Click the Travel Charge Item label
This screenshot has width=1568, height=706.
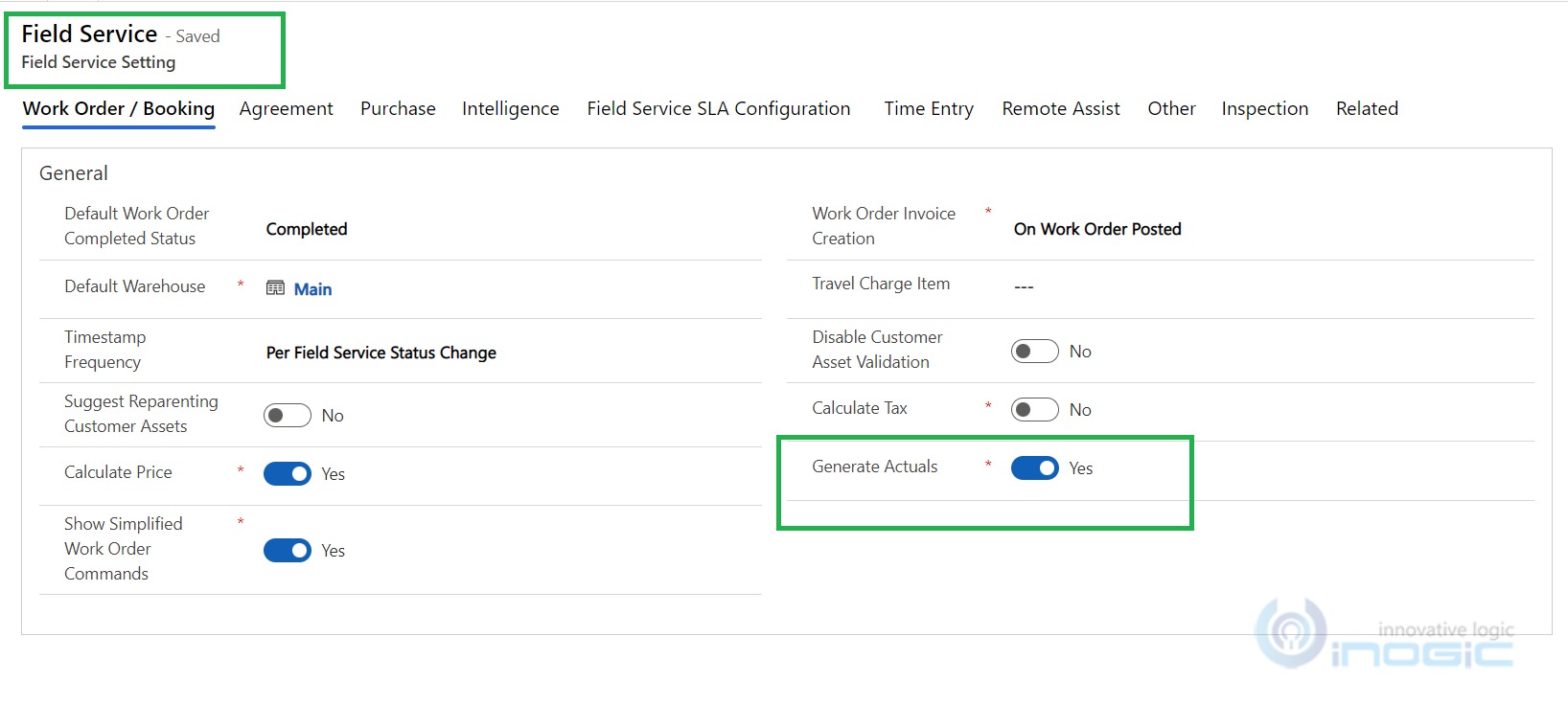point(881,284)
